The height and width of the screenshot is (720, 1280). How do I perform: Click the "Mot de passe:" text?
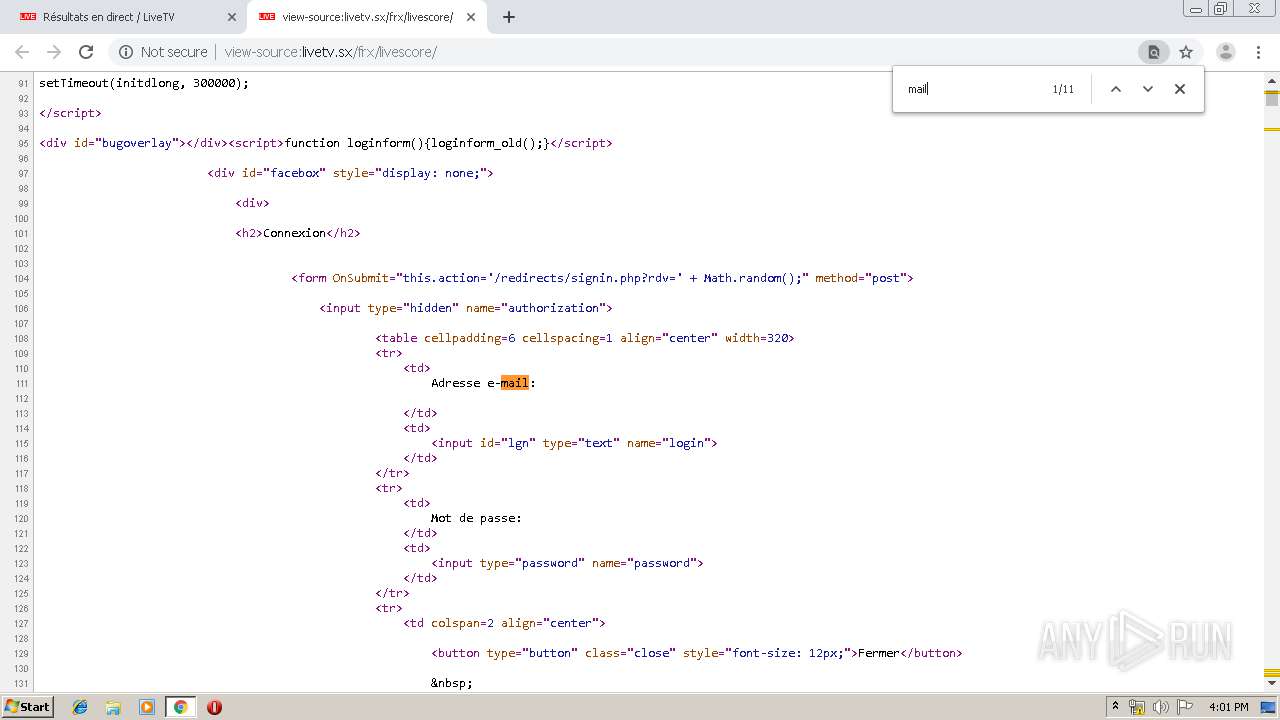pos(477,518)
